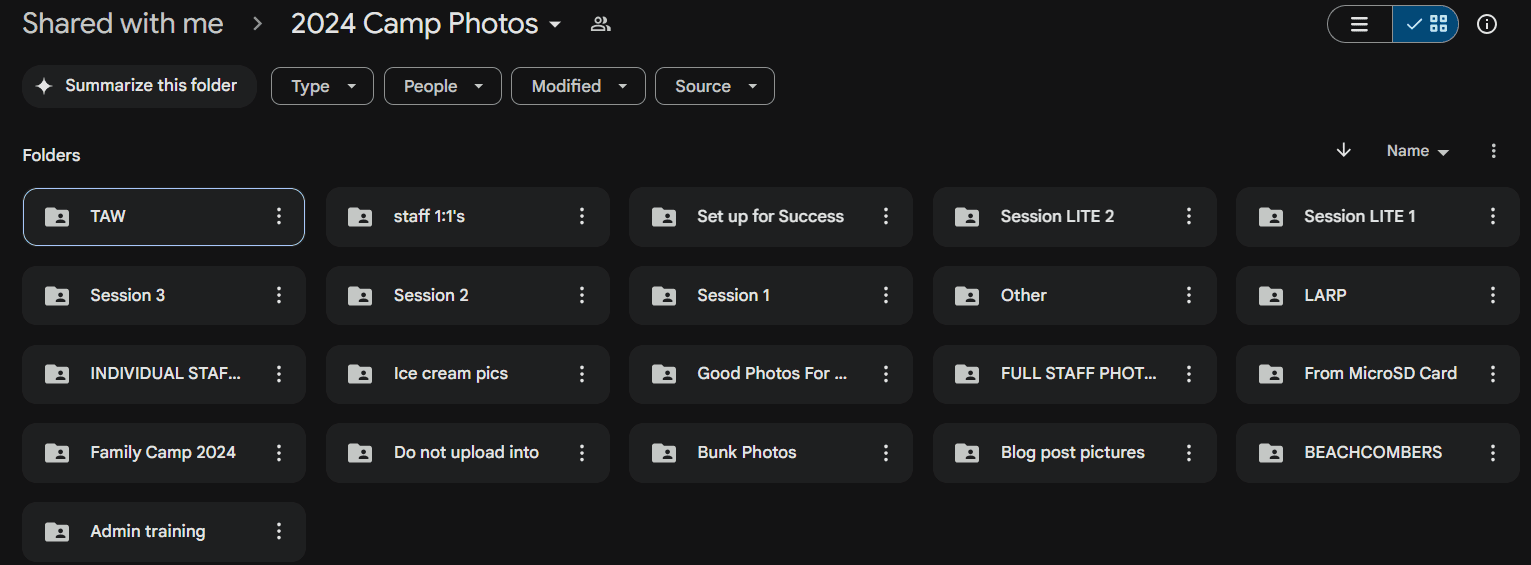Go to Shared with me breadcrumb
Image resolution: width=1531 pixels, height=565 pixels.
click(123, 25)
